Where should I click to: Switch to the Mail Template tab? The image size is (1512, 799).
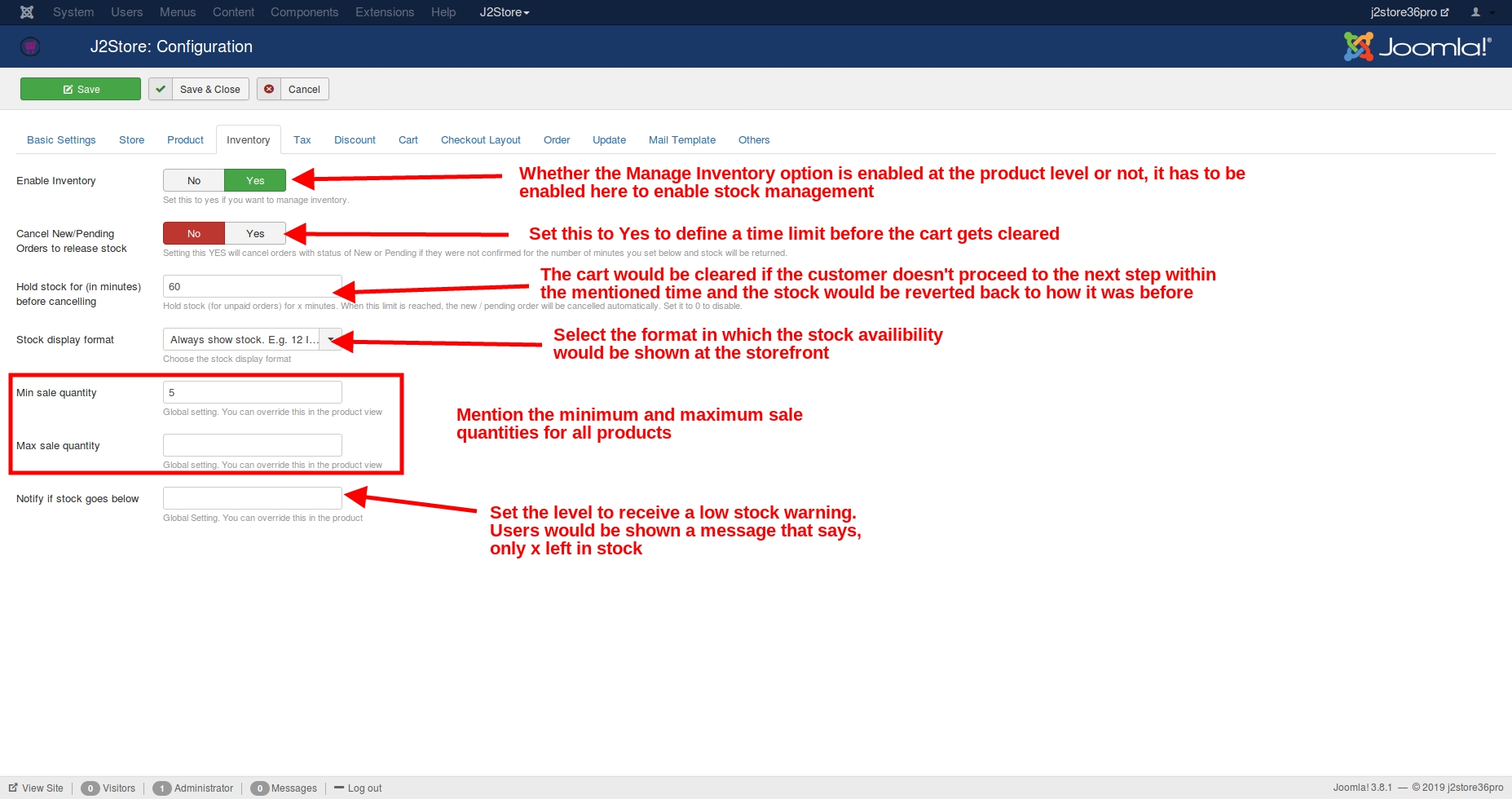point(682,139)
